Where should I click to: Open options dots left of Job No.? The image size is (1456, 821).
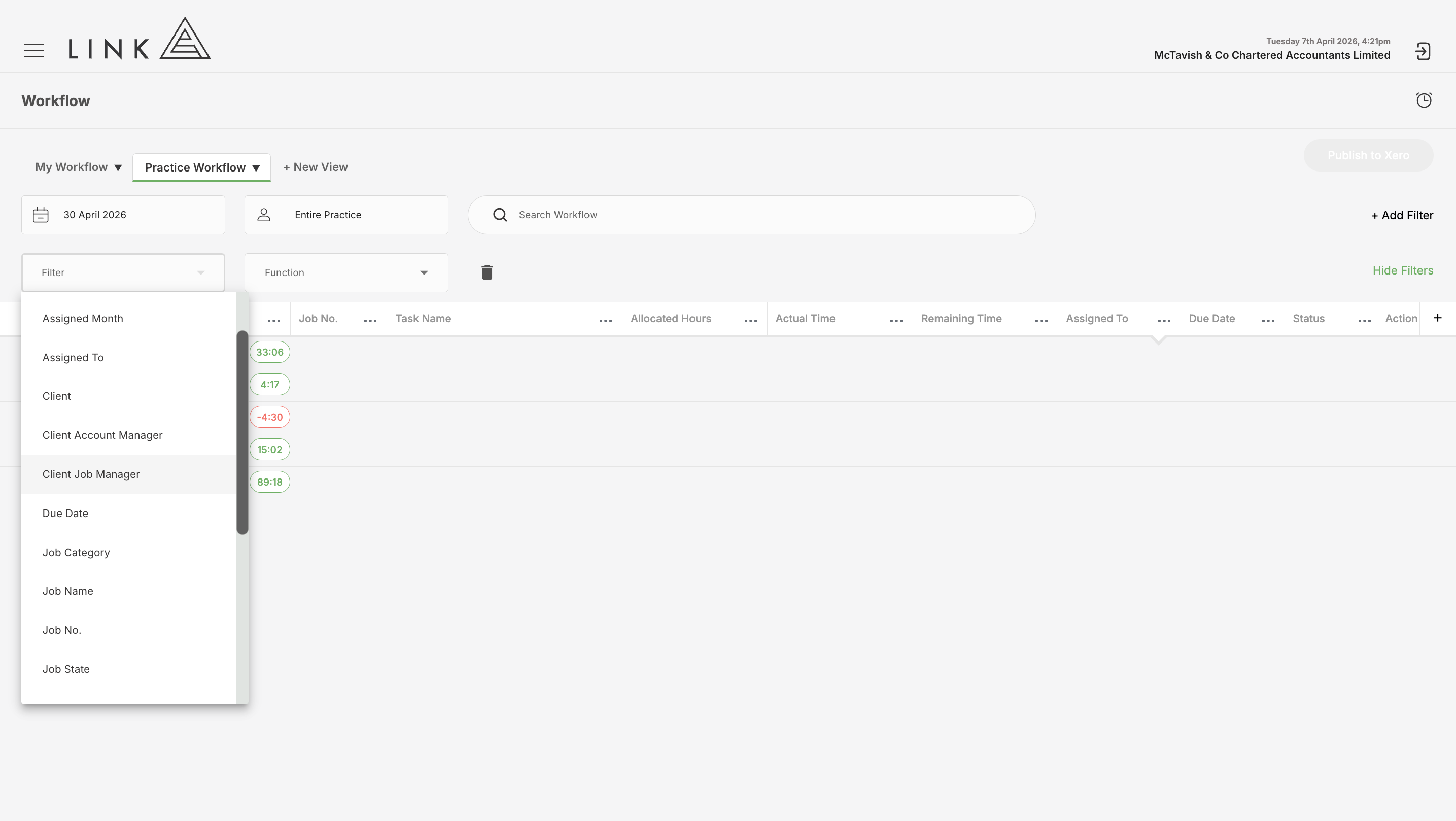tap(273, 321)
